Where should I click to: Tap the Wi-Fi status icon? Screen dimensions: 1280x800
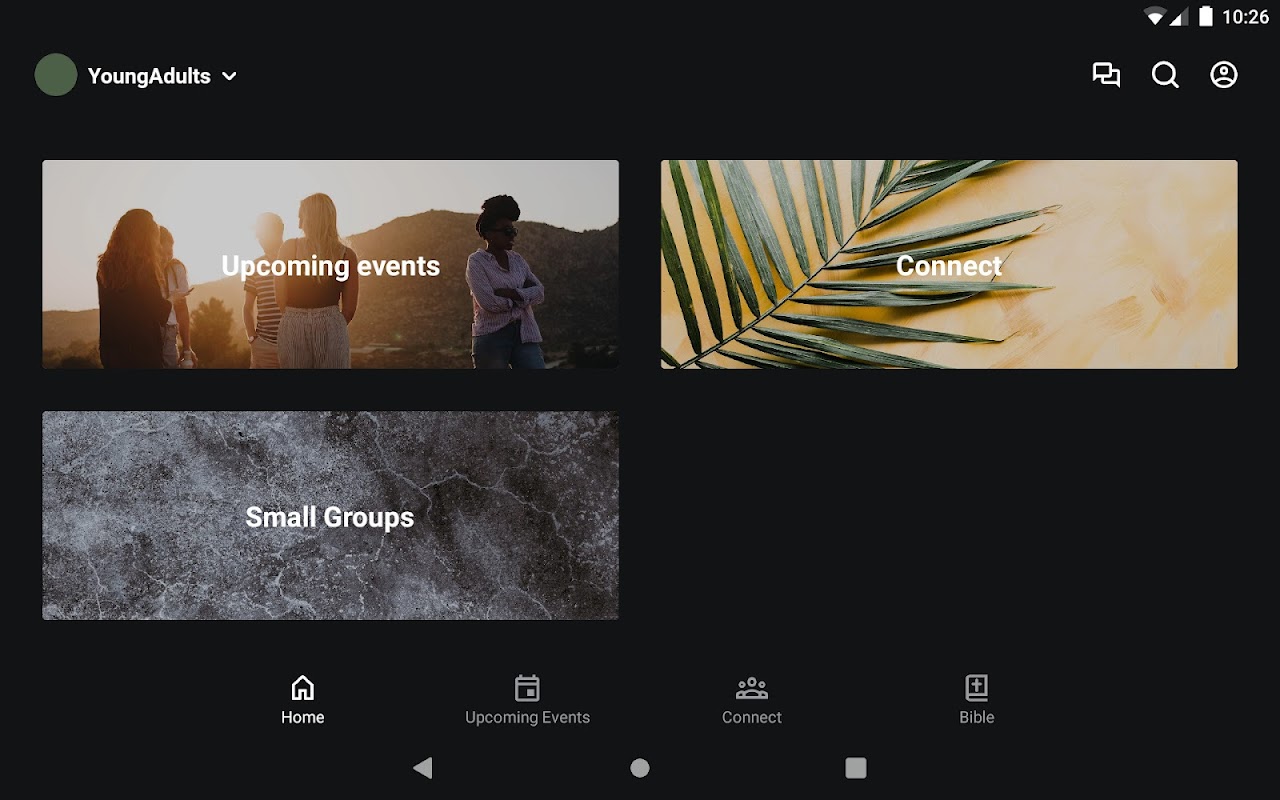[x=1155, y=16]
